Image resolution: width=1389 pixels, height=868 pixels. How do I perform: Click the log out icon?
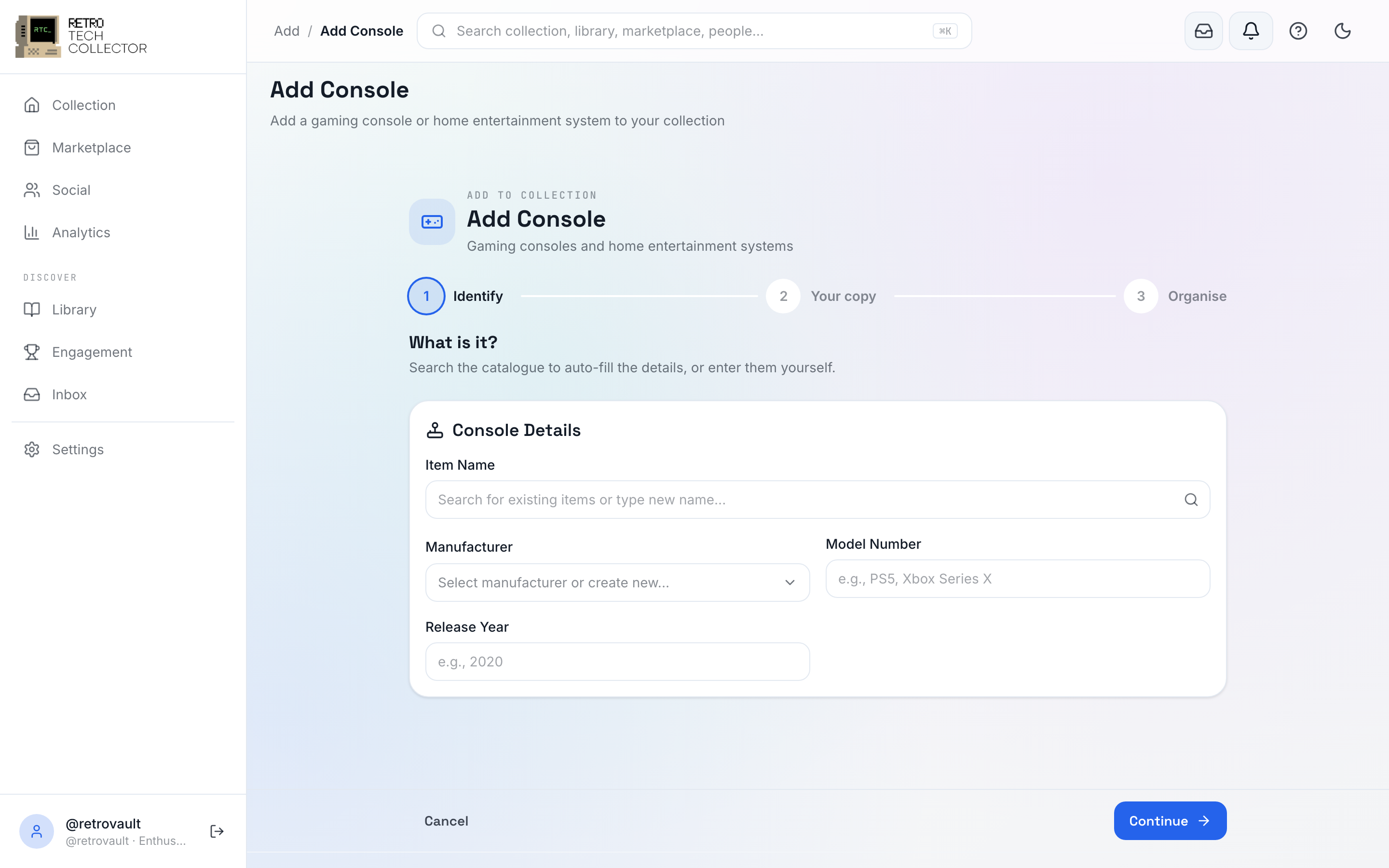(x=217, y=831)
